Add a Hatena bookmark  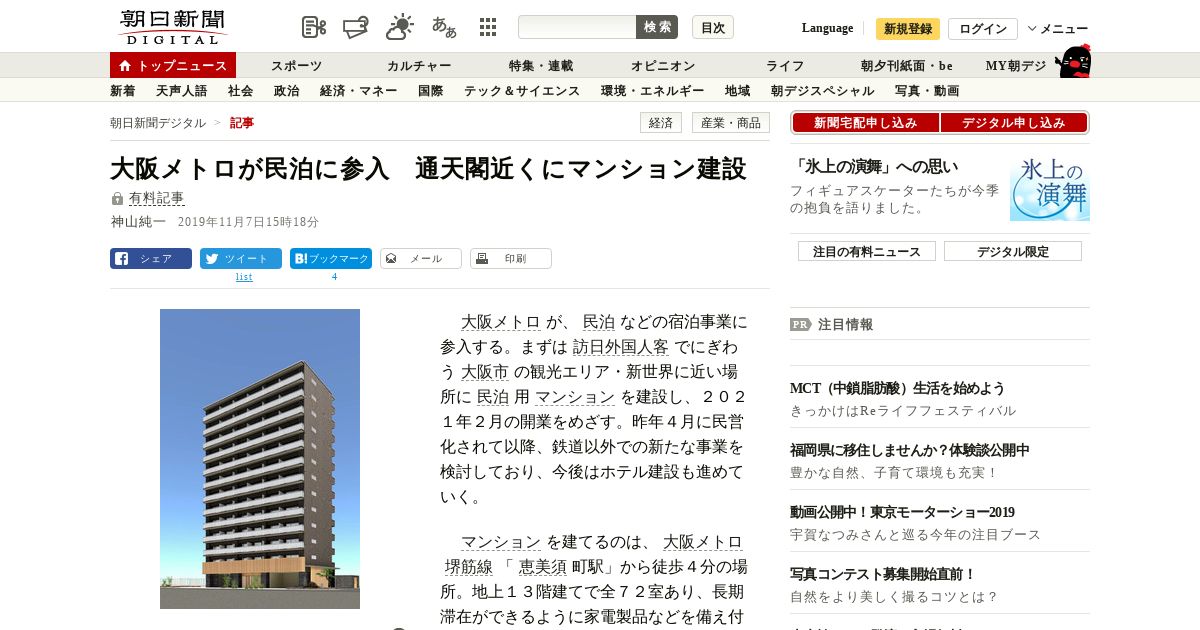(x=331, y=258)
